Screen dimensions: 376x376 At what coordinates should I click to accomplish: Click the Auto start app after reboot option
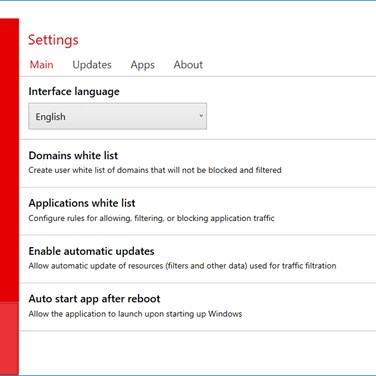tap(197, 307)
